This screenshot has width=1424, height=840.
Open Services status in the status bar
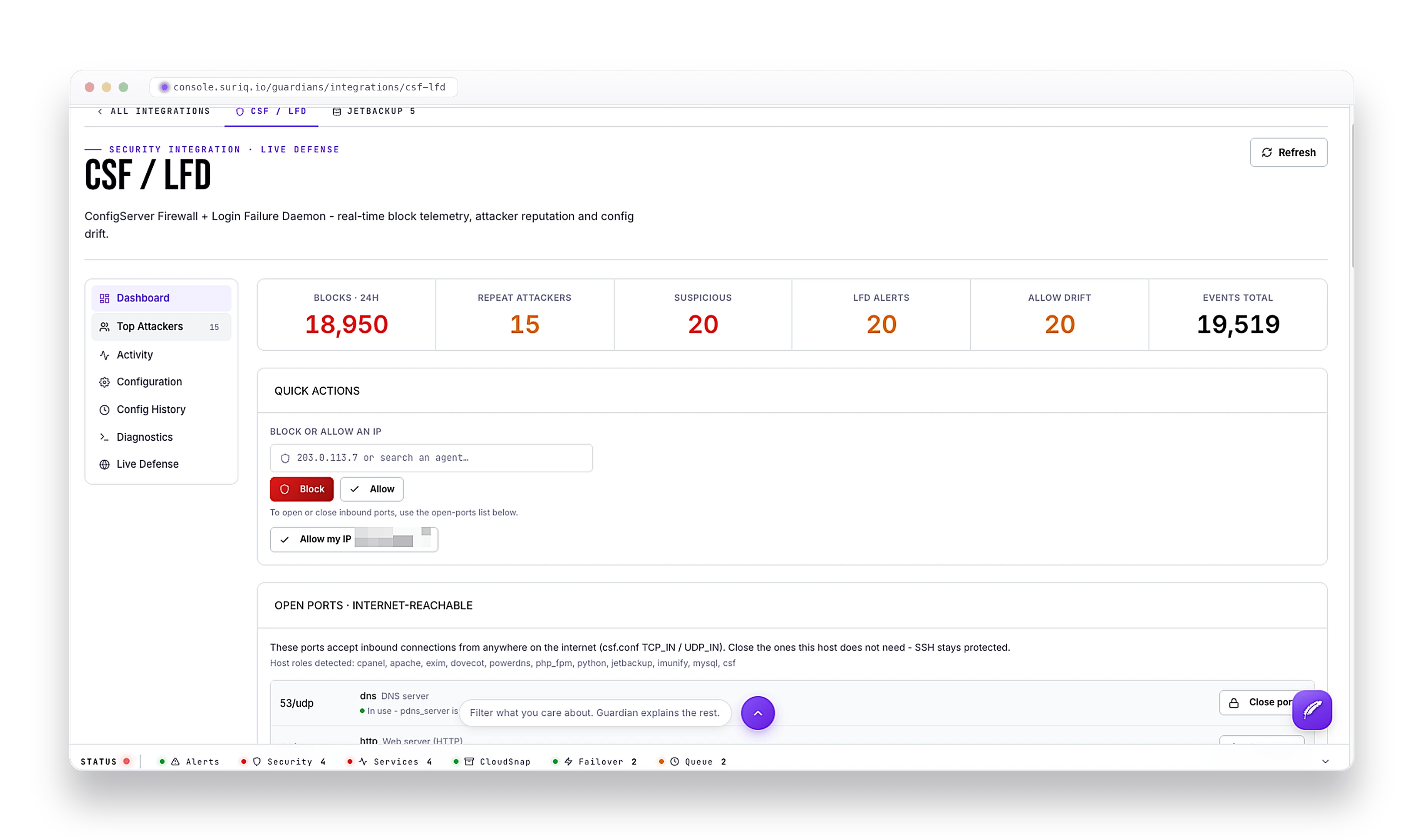pos(390,762)
